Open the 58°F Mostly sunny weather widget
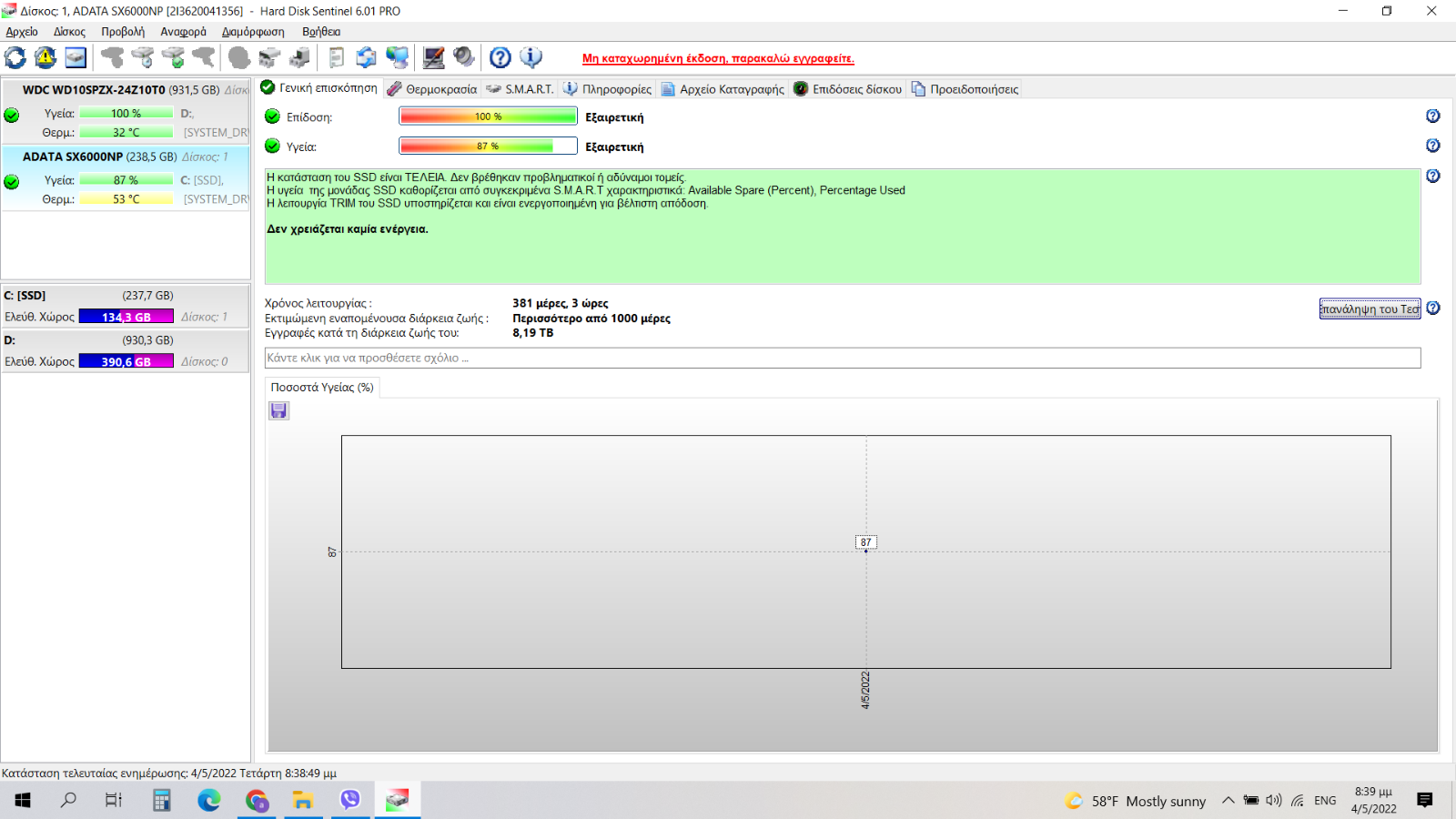1456x819 pixels. pos(1136,801)
